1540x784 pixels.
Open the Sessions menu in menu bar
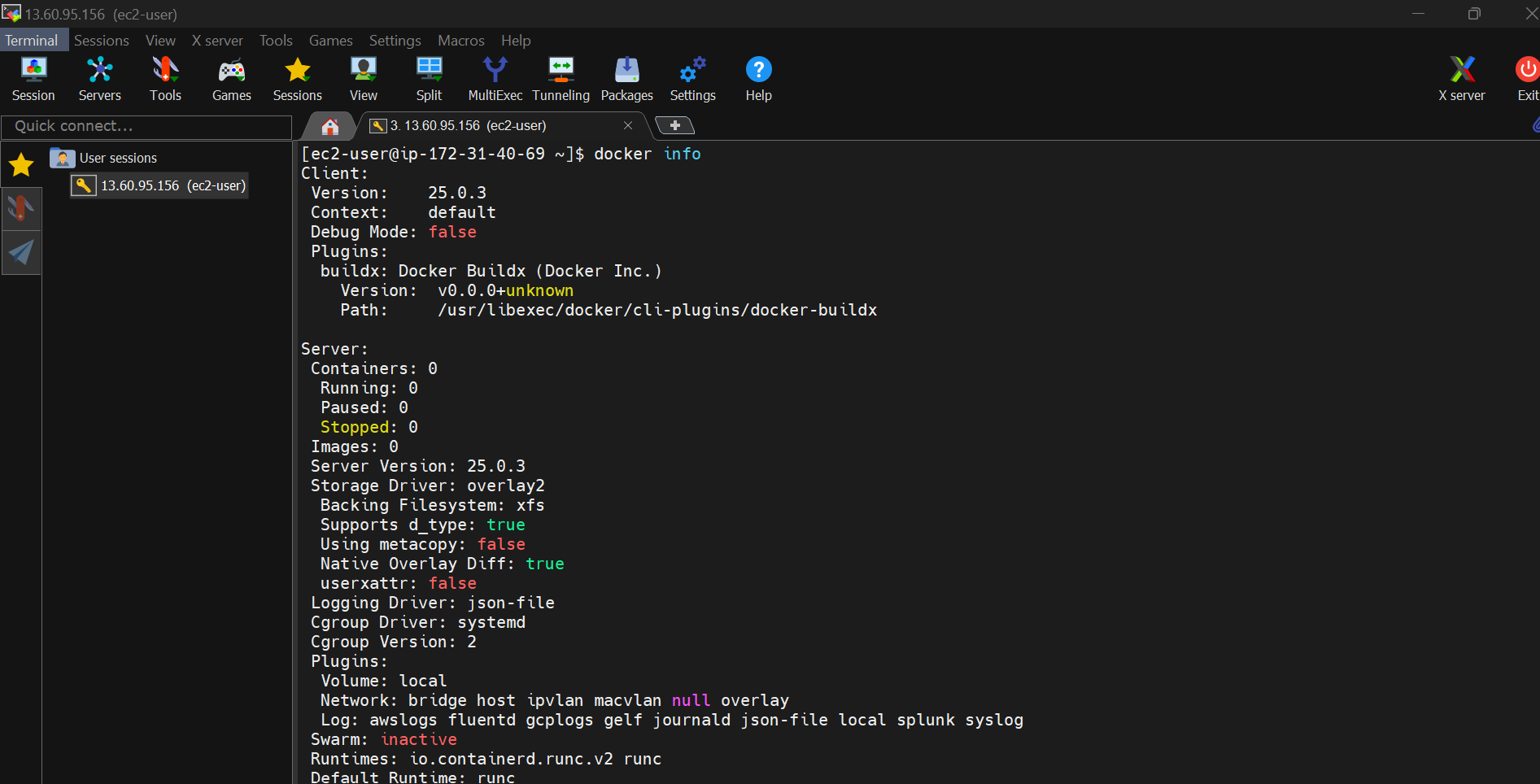[x=102, y=40]
